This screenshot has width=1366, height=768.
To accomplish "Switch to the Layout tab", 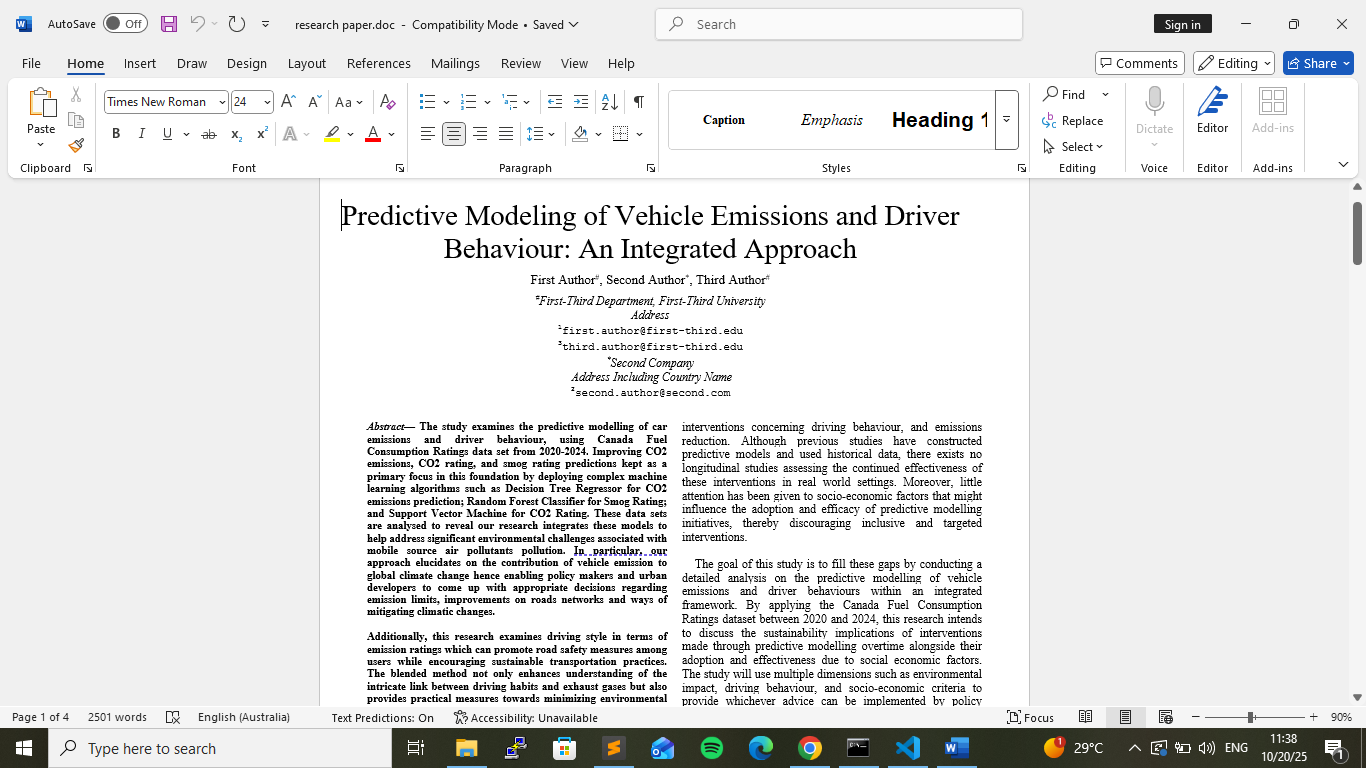I will click(306, 63).
